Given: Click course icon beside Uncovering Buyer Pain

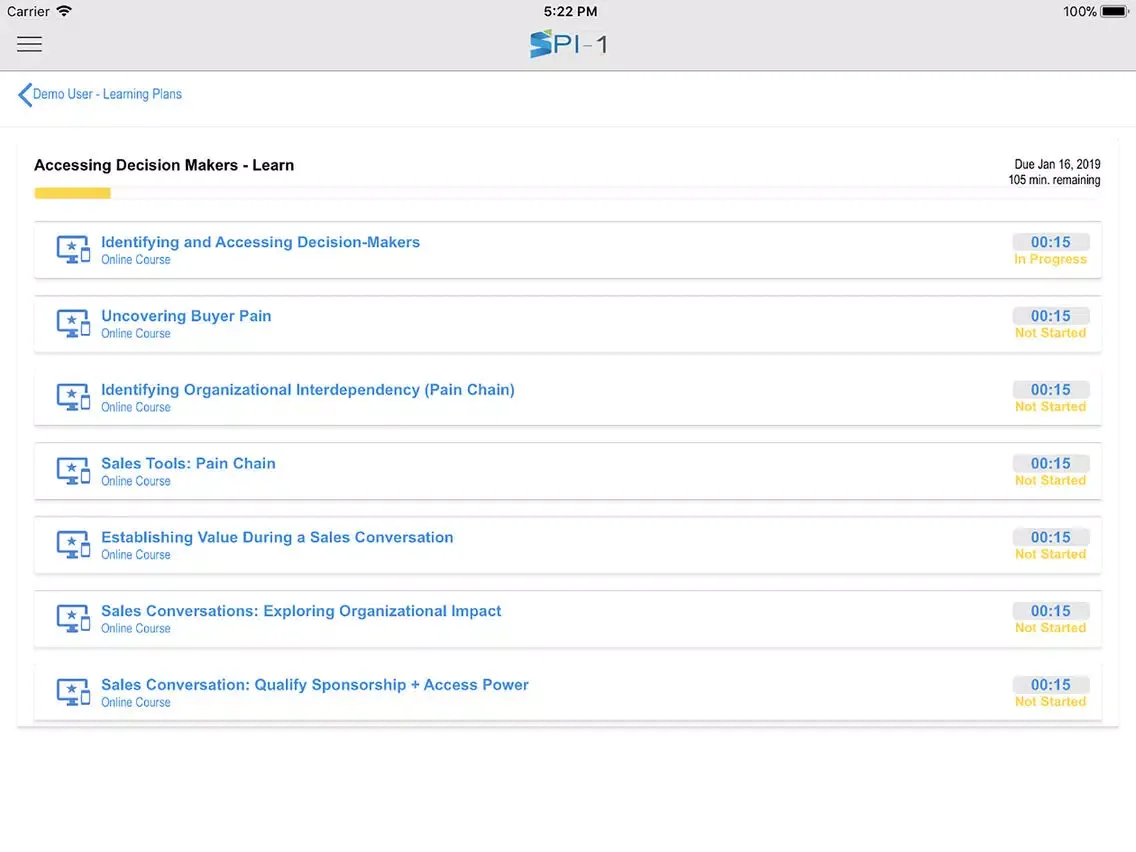Looking at the screenshot, I should [x=73, y=324].
